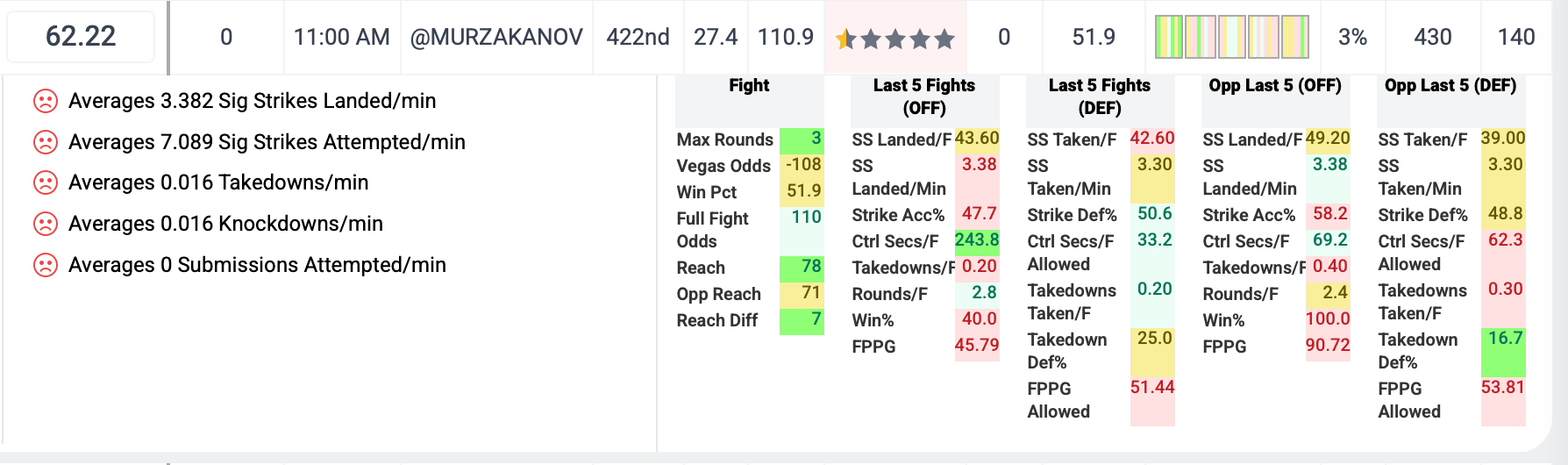
Task: Click the sad face beside Takedowns/min
Action: coord(46,182)
